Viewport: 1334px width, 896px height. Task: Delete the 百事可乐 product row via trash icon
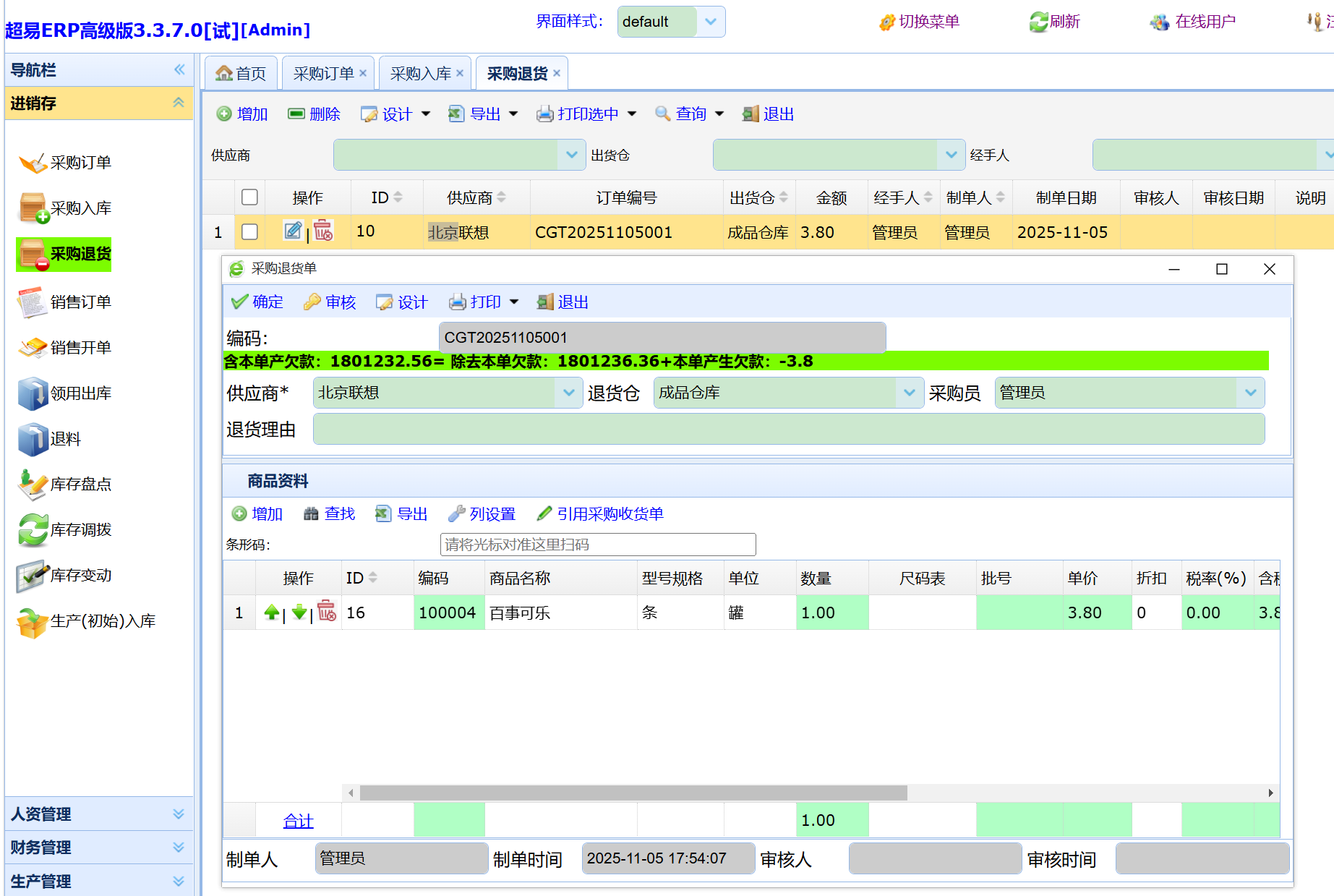tap(327, 612)
